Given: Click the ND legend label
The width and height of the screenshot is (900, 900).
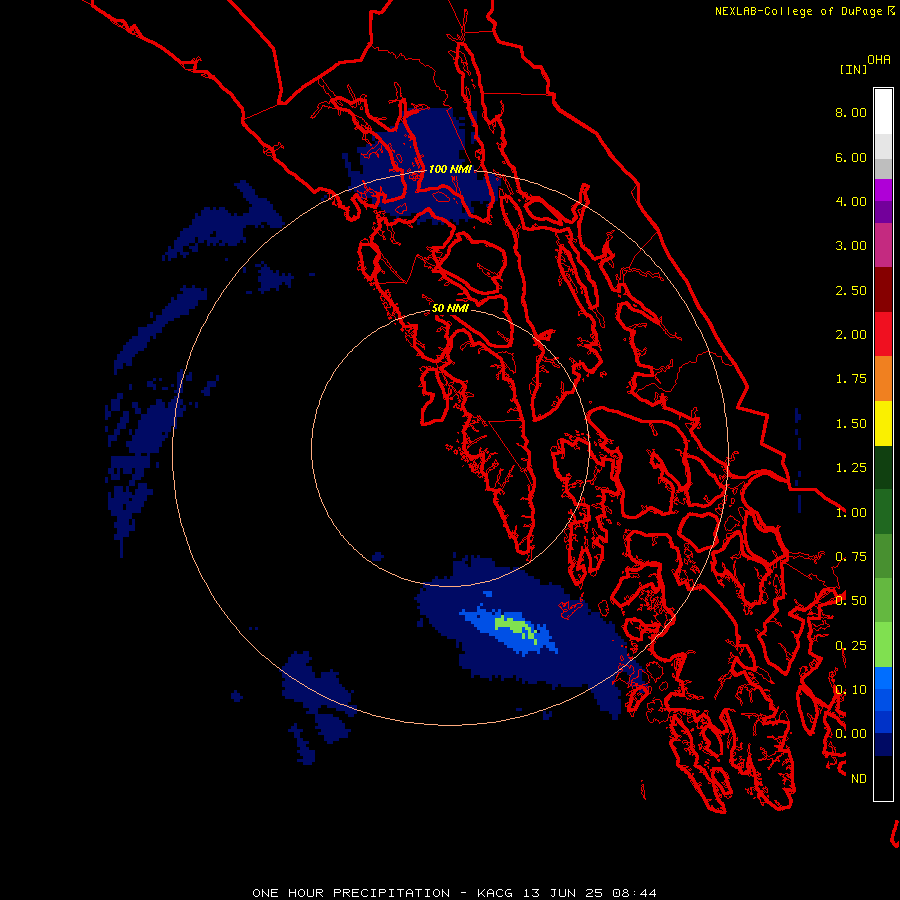Looking at the screenshot, I should coord(859,779).
